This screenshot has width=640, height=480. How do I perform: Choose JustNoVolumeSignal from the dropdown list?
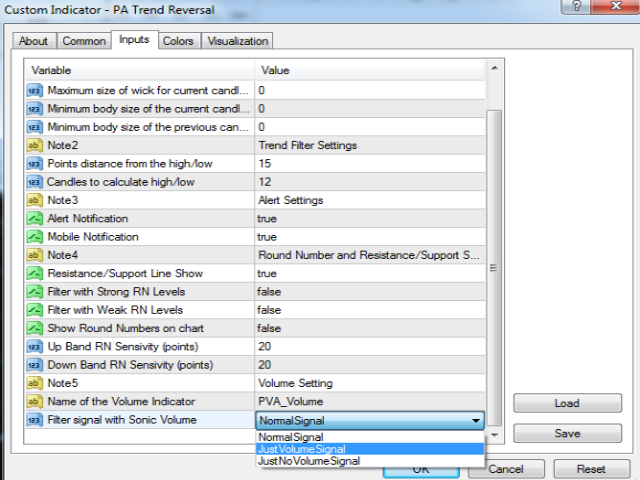coord(370,461)
